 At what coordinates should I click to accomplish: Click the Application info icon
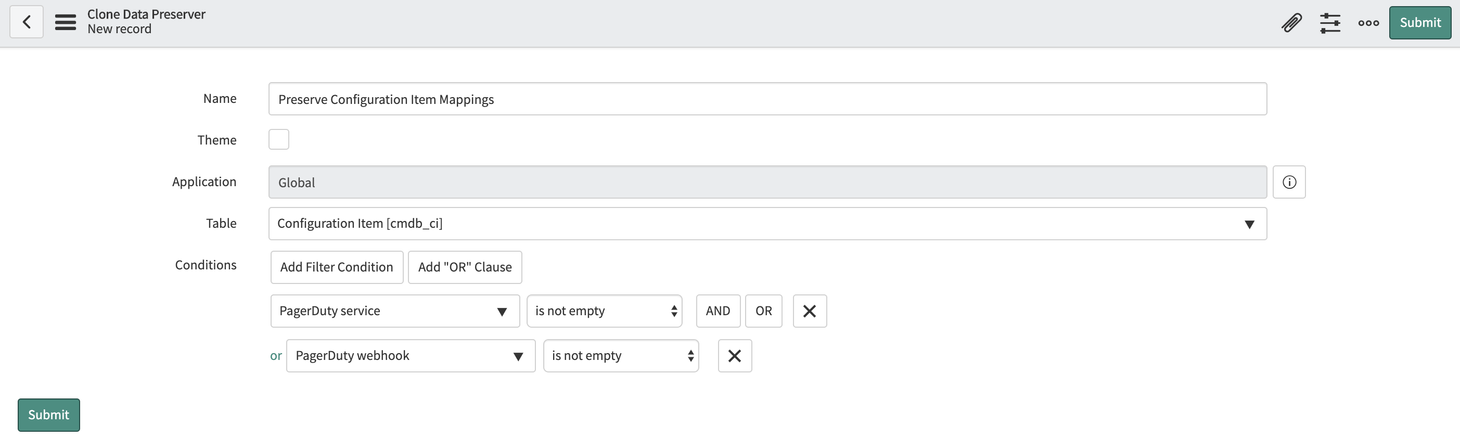1289,182
